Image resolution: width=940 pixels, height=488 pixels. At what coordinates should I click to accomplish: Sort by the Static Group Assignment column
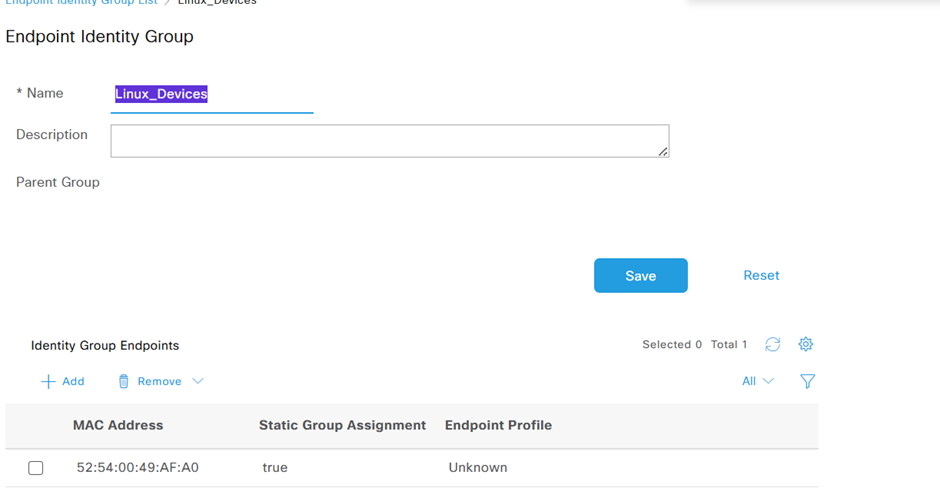(x=342, y=425)
